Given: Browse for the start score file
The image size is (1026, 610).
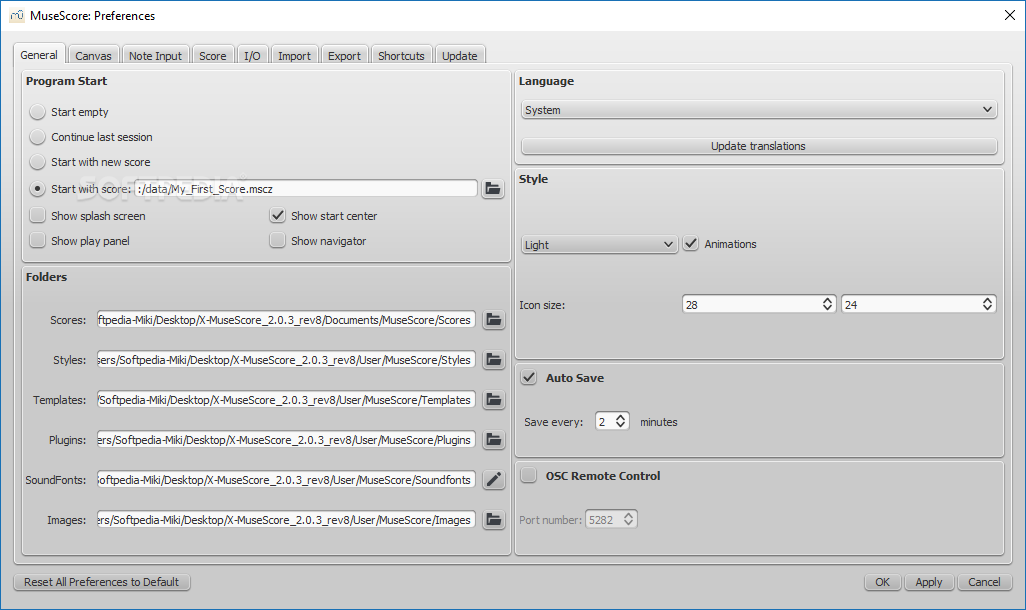Looking at the screenshot, I should pyautogui.click(x=493, y=188).
